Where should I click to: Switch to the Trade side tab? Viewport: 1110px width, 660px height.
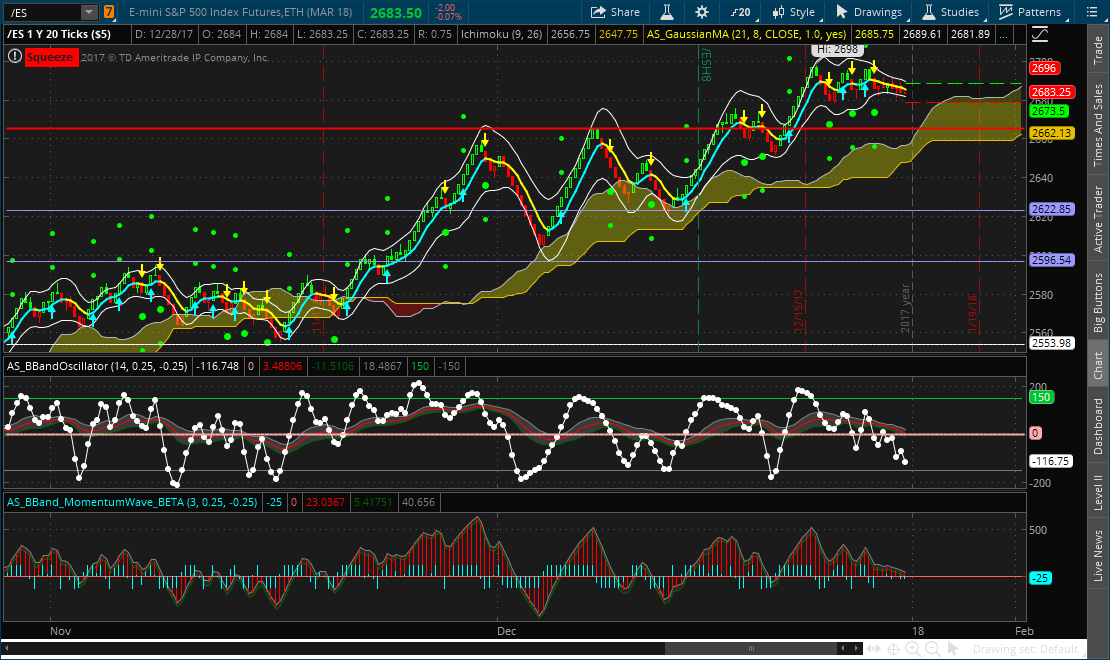coord(1098,48)
